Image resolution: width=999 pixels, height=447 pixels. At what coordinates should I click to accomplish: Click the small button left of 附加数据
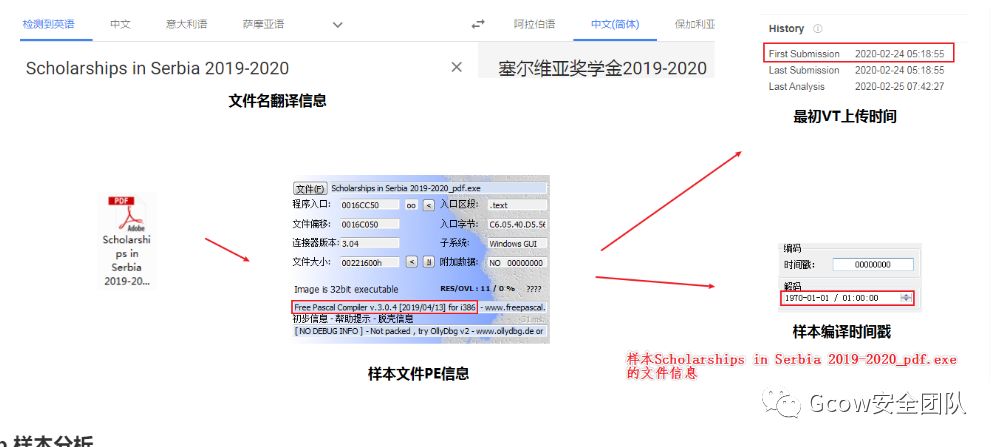429,262
